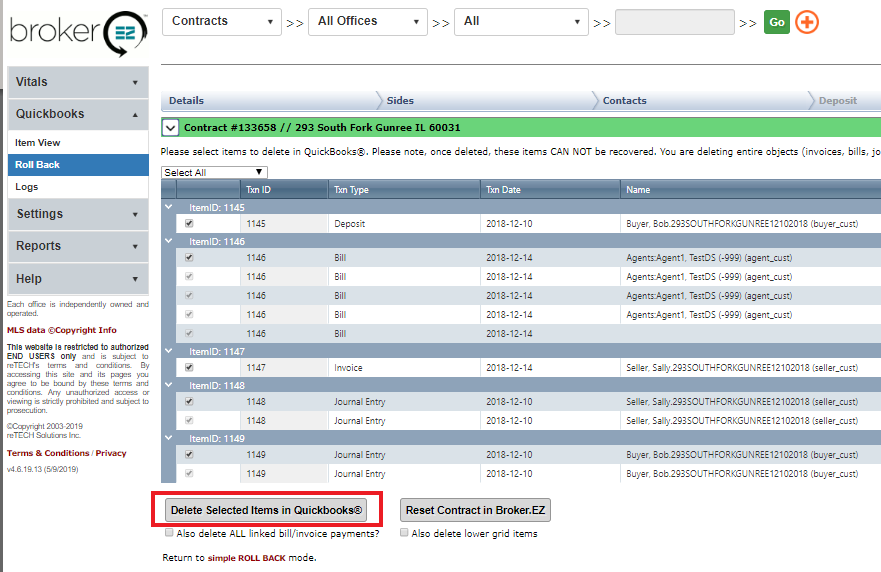Click the empty search input field

(x=675, y=22)
